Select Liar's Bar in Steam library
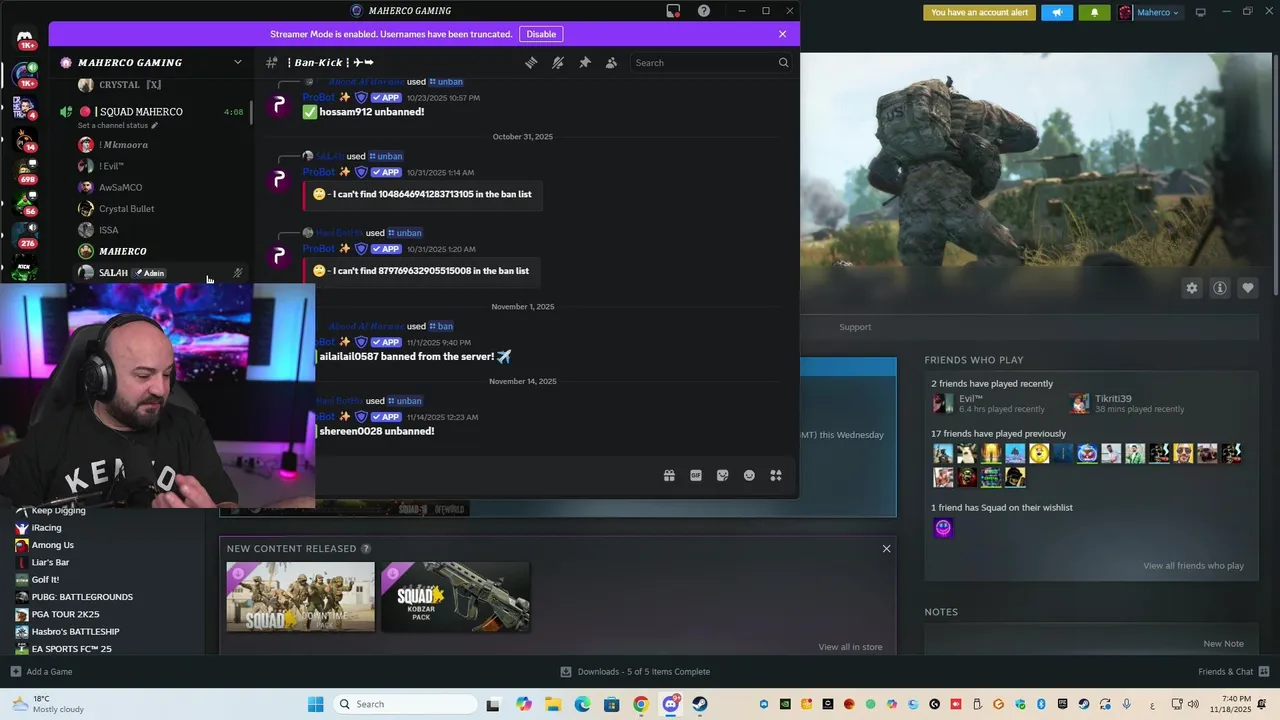Viewport: 1280px width, 720px height. click(50, 562)
